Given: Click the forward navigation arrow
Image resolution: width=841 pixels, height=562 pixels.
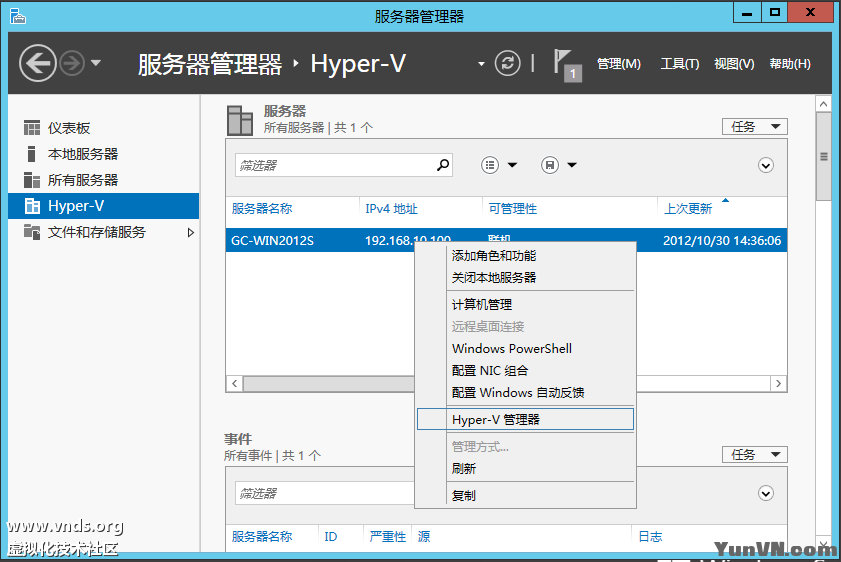Looking at the screenshot, I should click(x=71, y=63).
